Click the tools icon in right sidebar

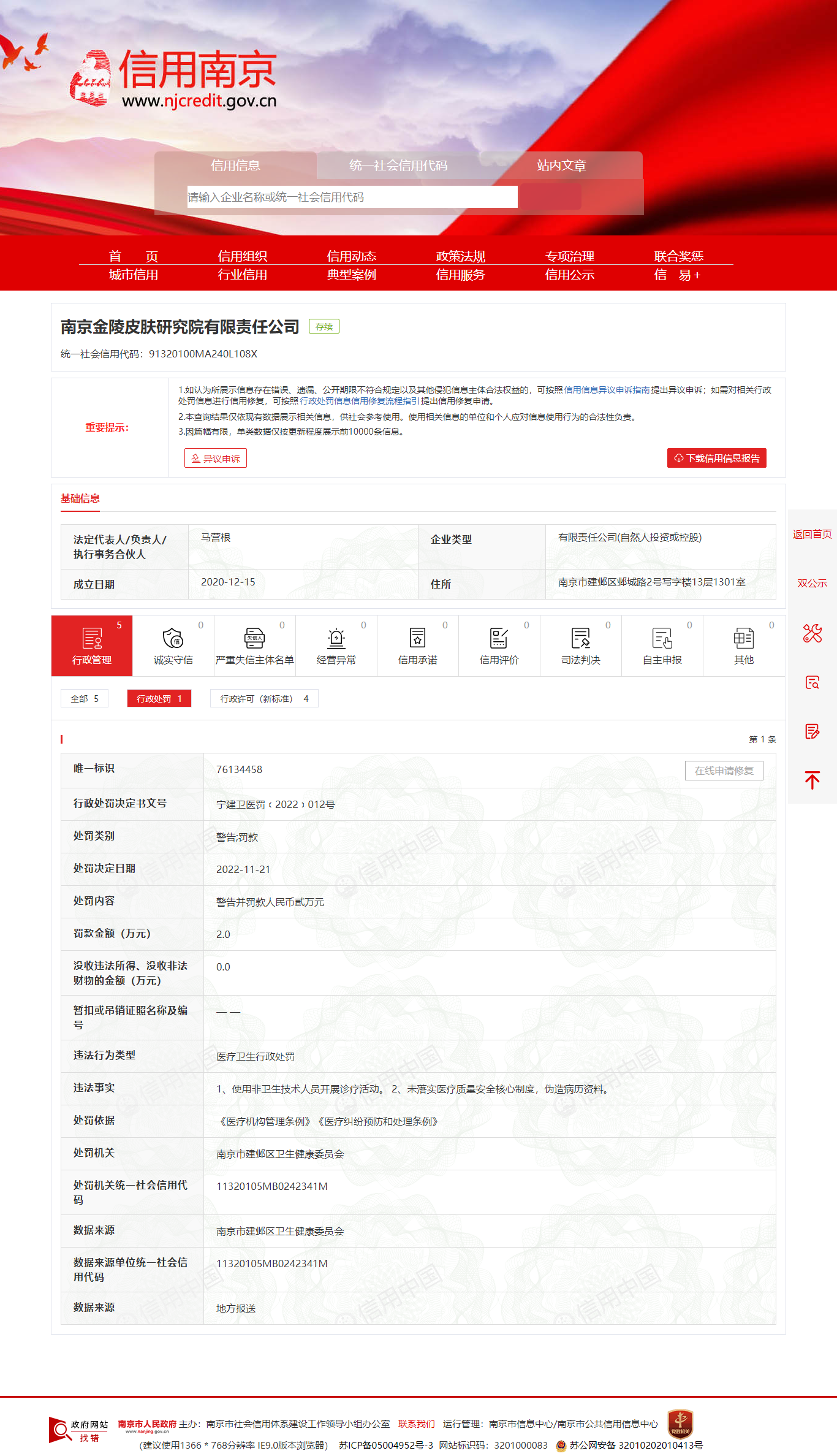click(812, 633)
